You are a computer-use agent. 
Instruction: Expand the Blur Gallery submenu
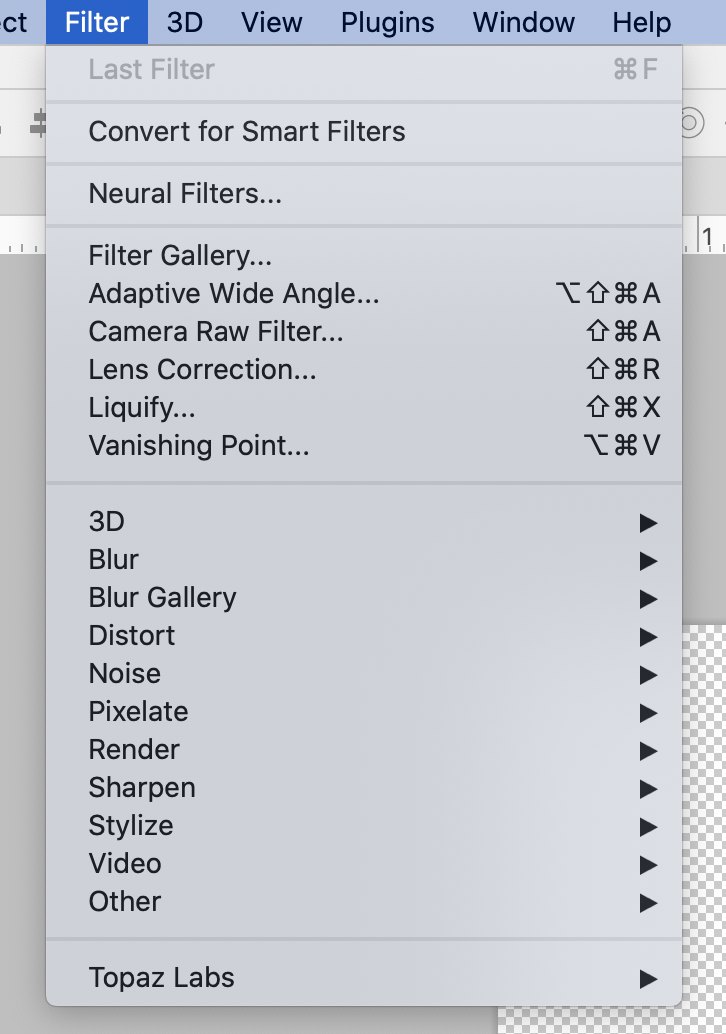point(364,598)
